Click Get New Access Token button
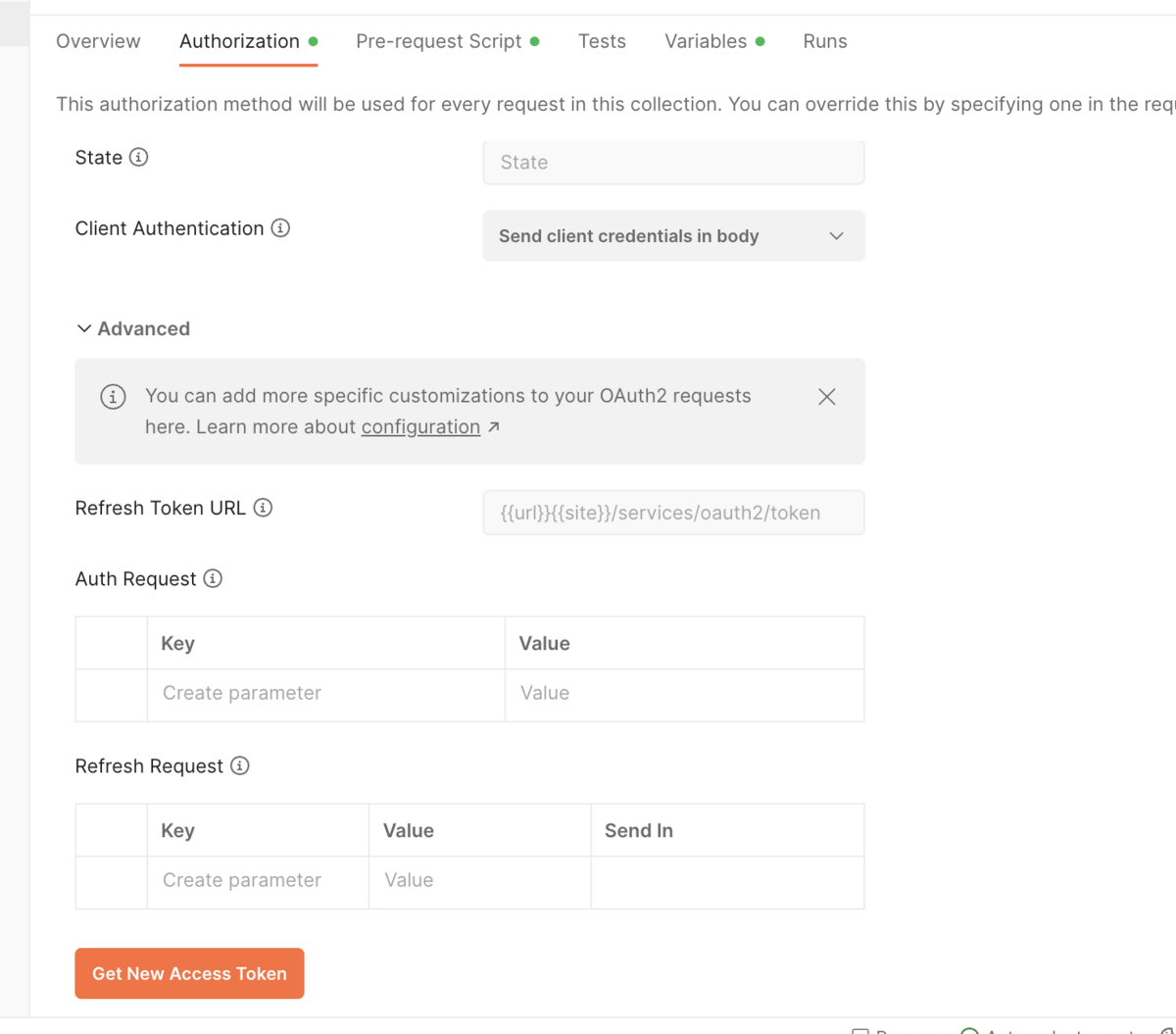 click(x=189, y=973)
